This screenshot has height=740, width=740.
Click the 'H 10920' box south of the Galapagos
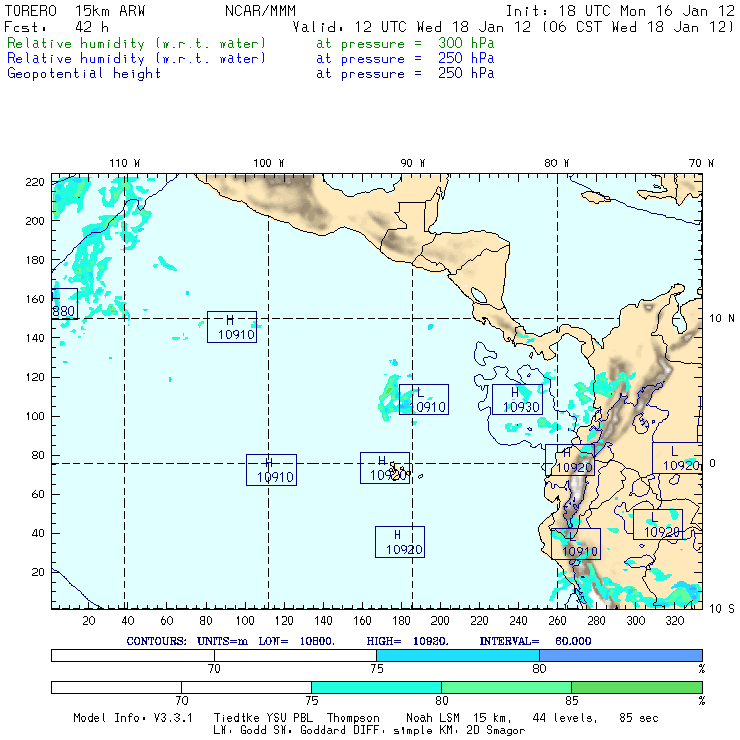tap(400, 542)
